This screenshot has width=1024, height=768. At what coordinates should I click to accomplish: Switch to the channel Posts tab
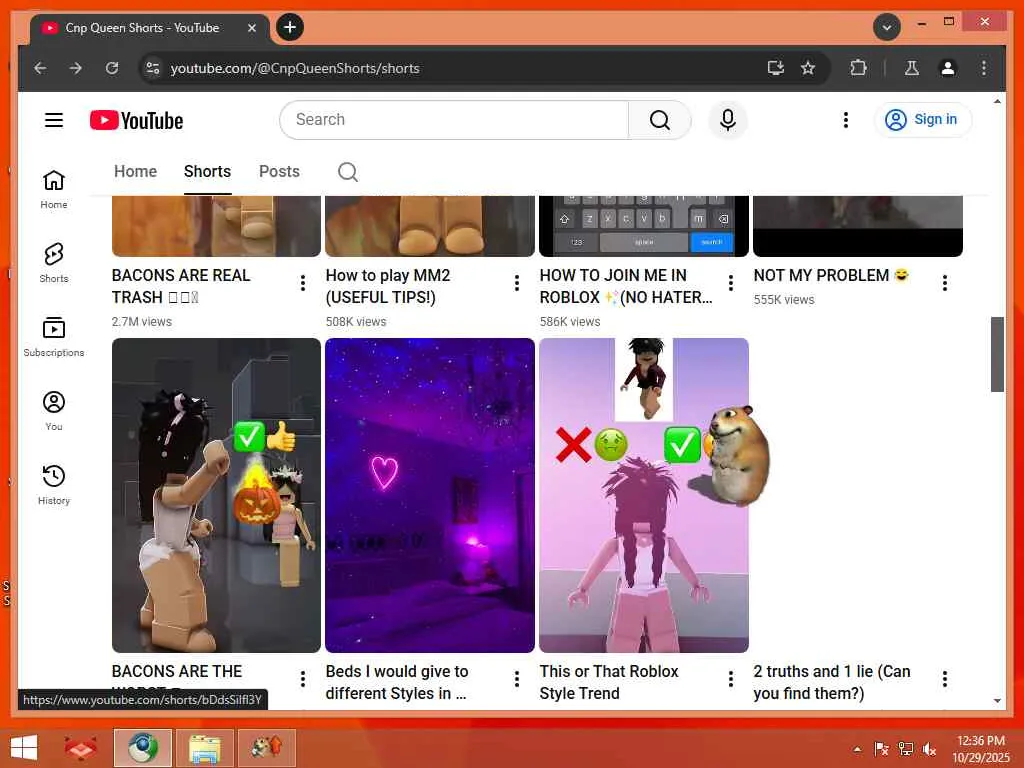279,171
